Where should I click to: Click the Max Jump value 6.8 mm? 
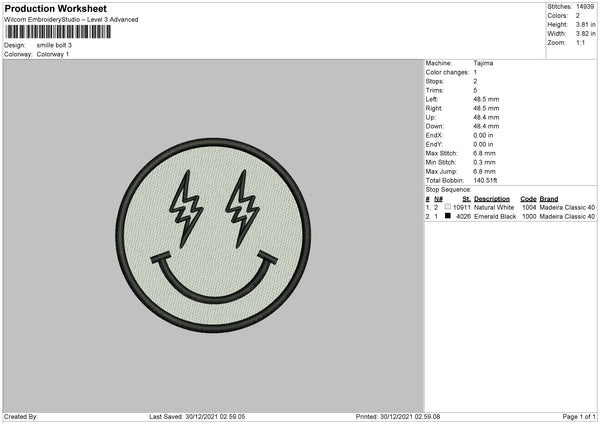pos(484,172)
